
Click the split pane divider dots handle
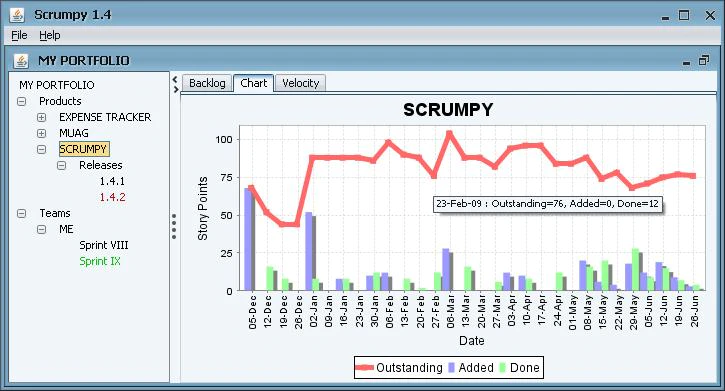click(174, 226)
